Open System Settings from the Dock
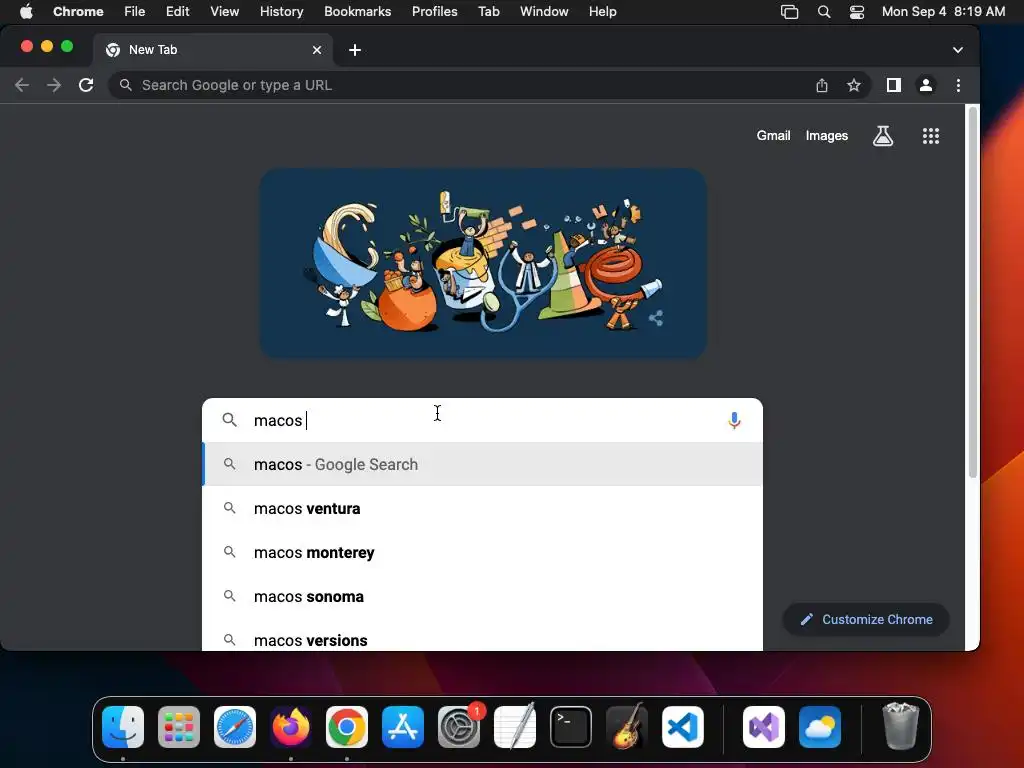This screenshot has height=768, width=1024. coord(459,727)
